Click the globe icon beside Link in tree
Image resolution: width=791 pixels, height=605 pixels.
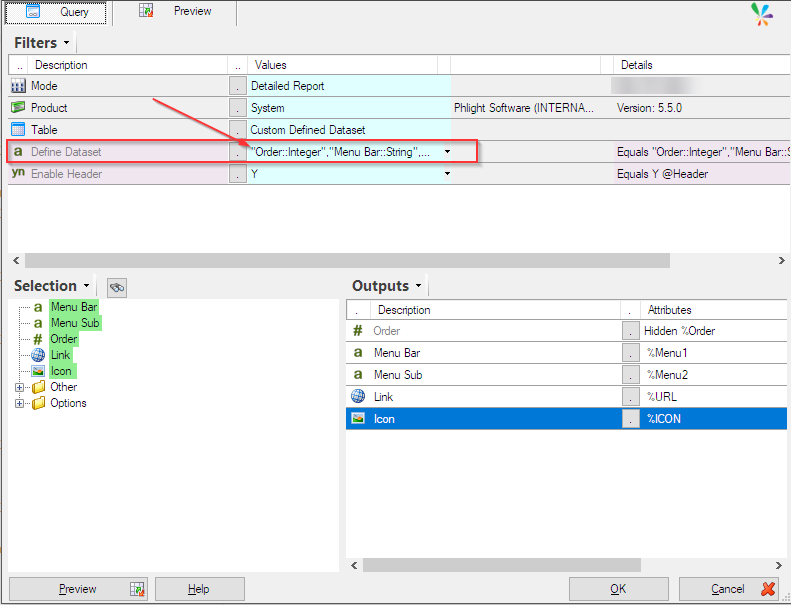point(38,355)
